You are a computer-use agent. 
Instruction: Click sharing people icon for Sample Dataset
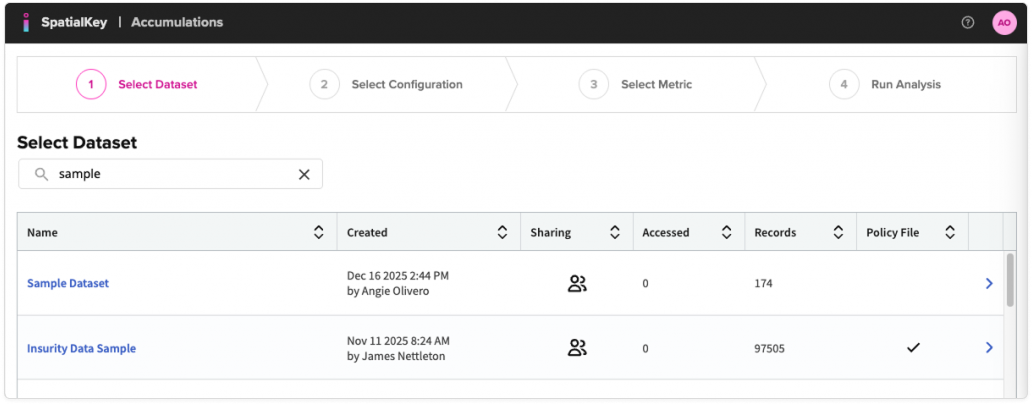tap(577, 283)
